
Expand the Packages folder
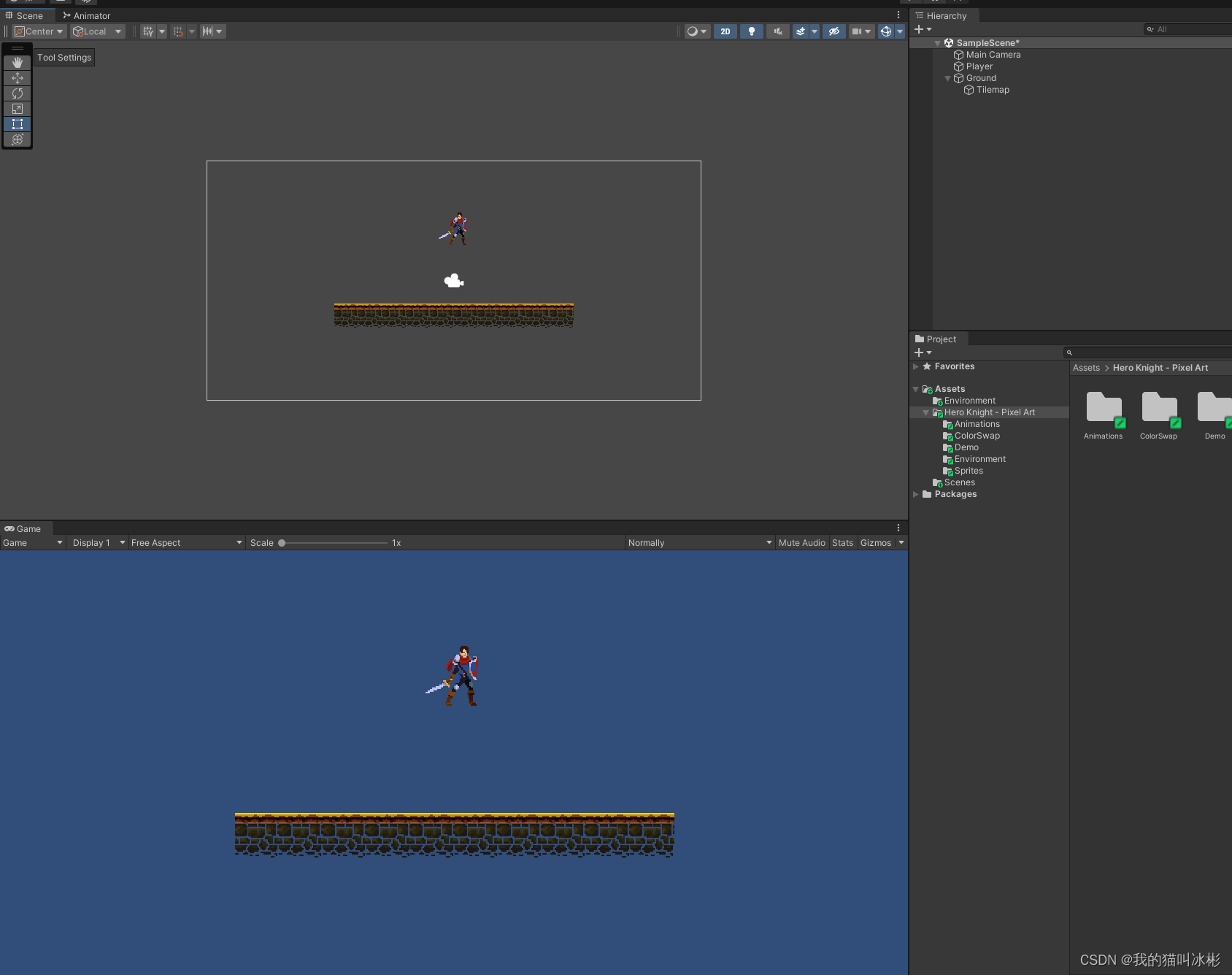tap(915, 494)
